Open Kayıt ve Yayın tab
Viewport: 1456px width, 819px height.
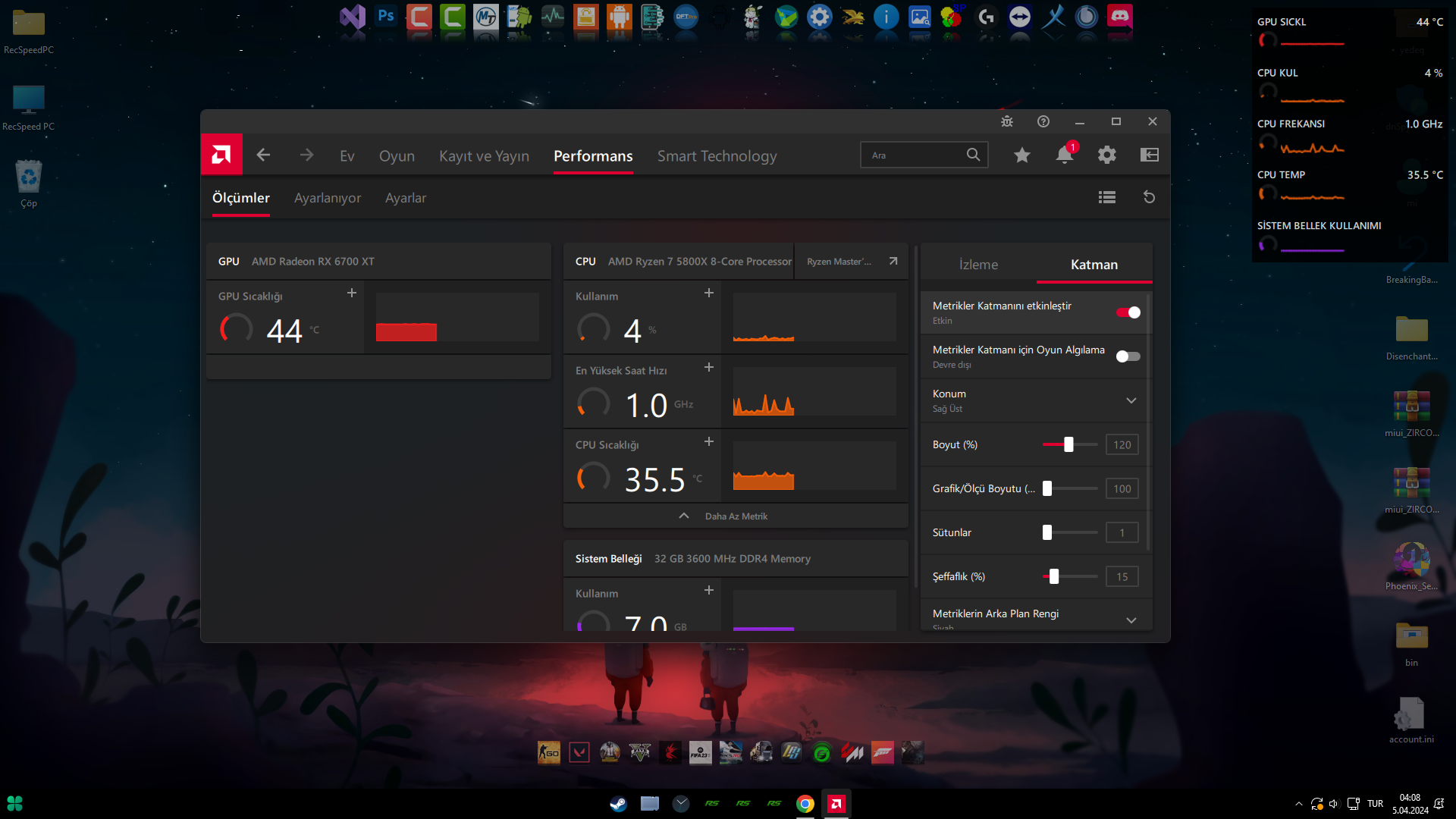pyautogui.click(x=484, y=155)
